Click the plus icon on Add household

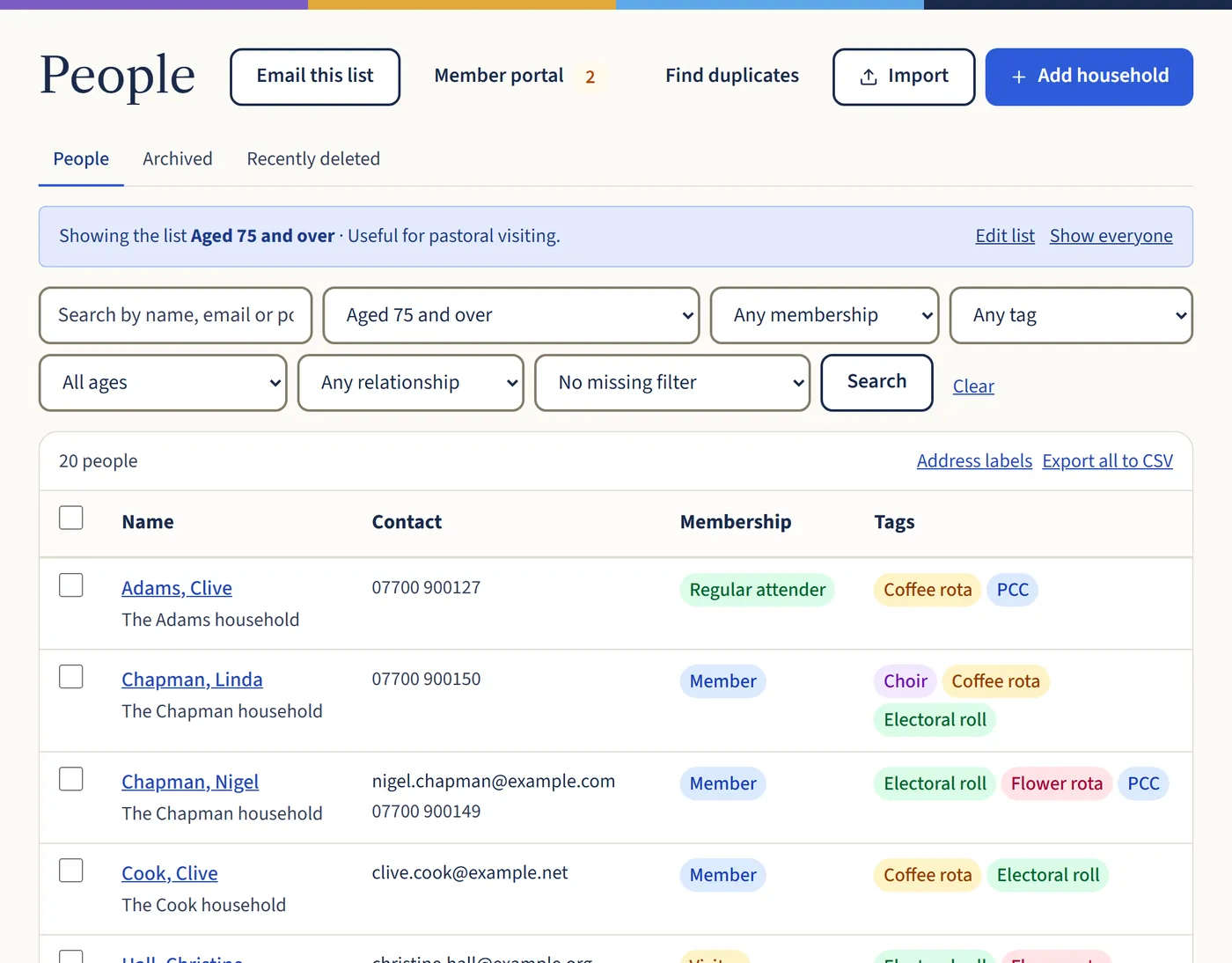[1018, 77]
